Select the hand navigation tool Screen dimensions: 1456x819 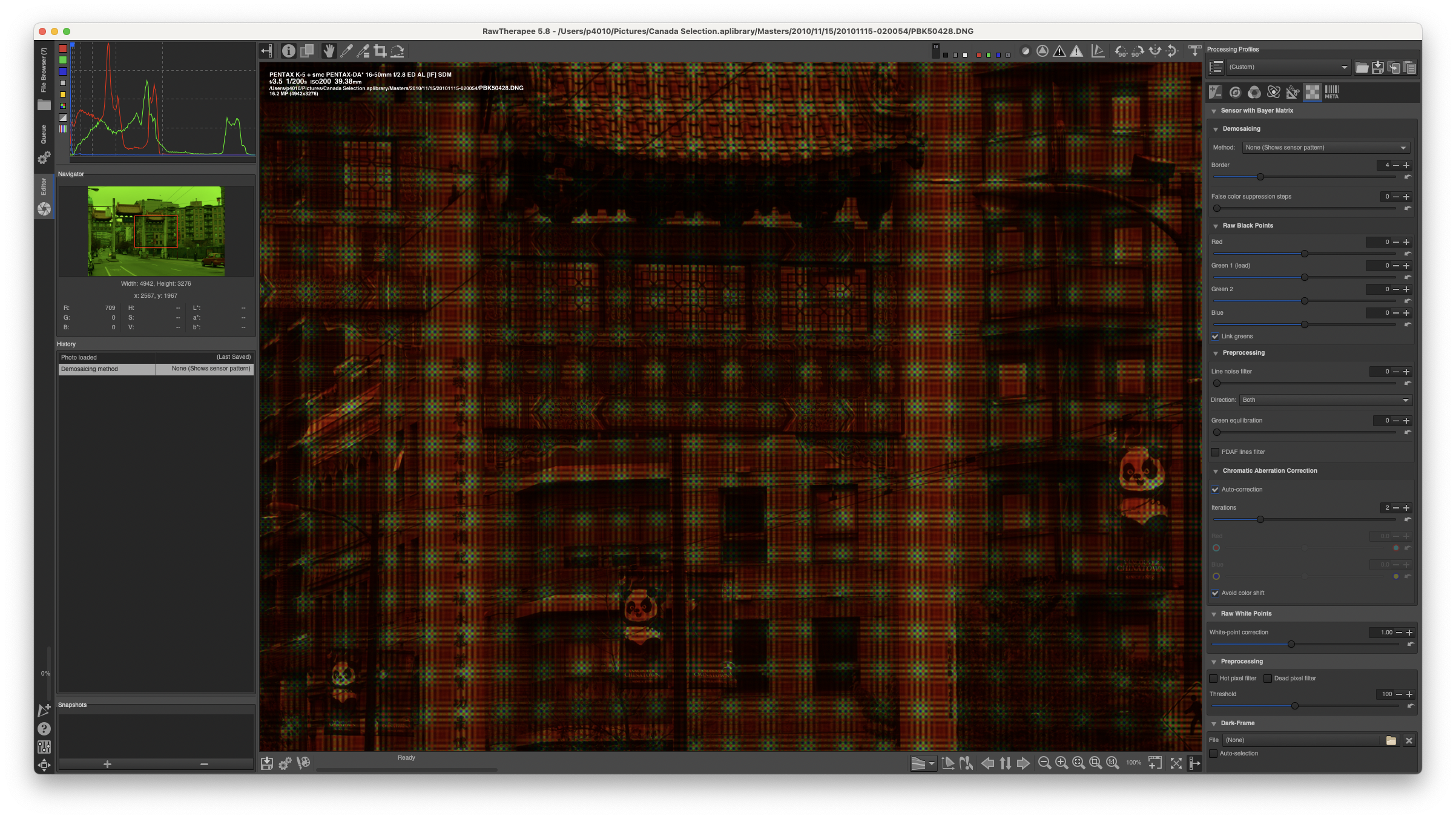328,51
